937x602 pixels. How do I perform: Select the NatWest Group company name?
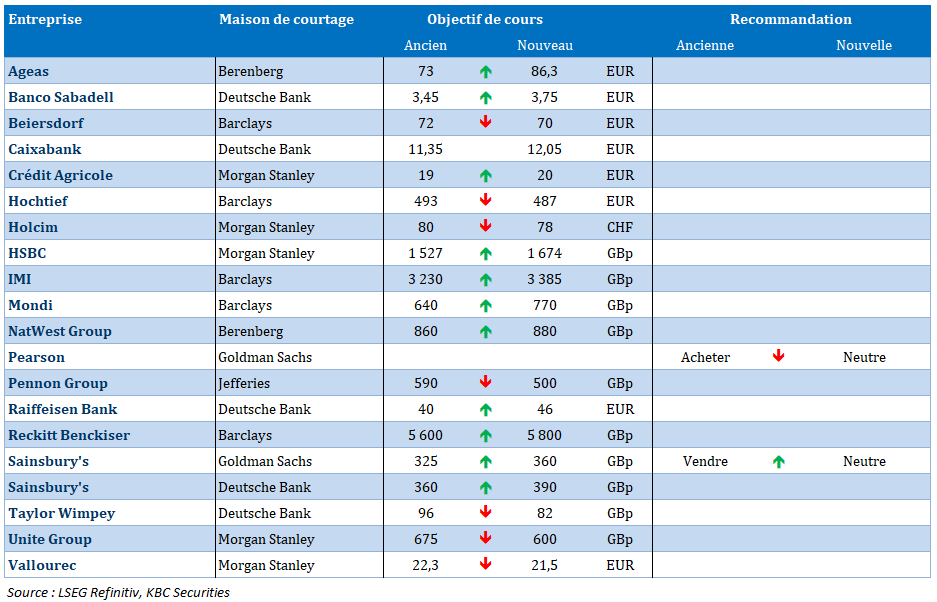point(60,332)
